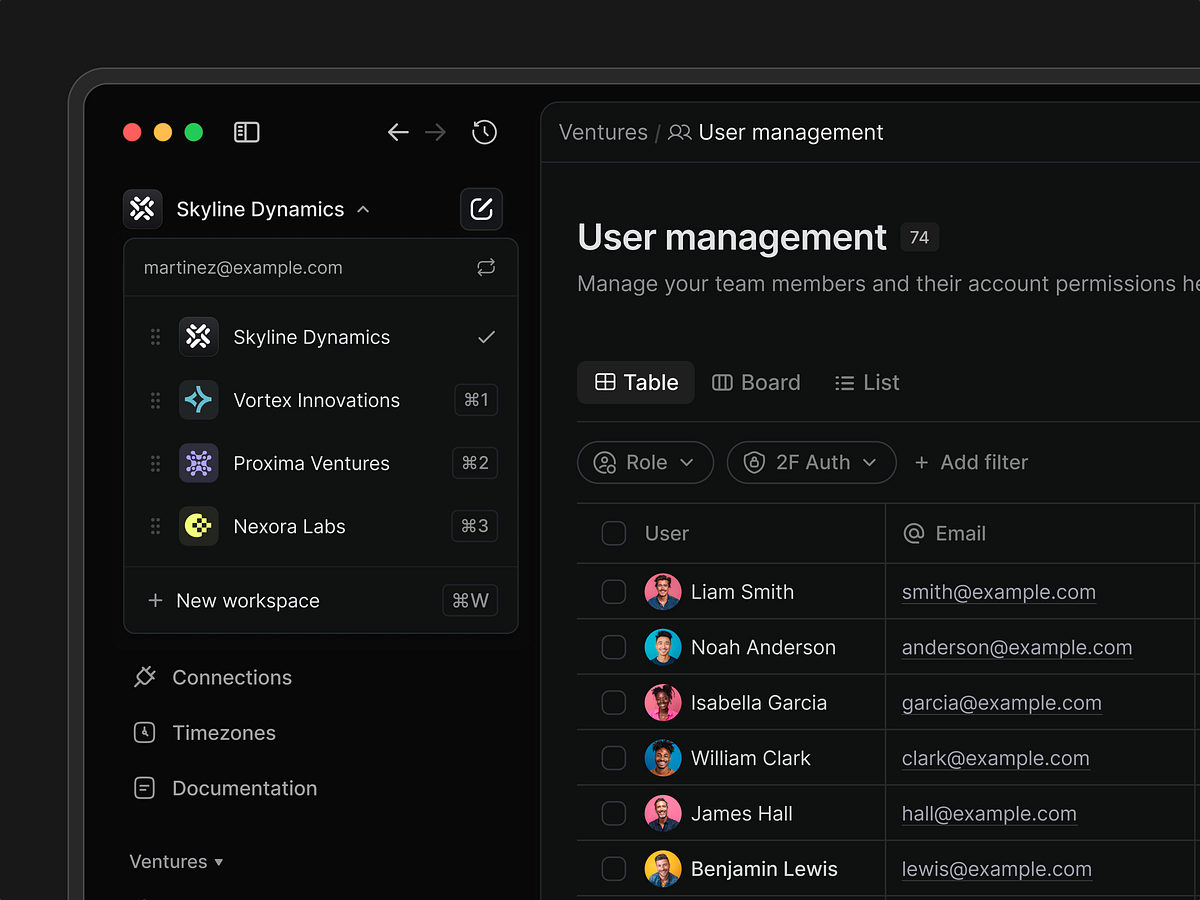The height and width of the screenshot is (900, 1200).
Task: Switch to the List view tab
Action: (867, 382)
